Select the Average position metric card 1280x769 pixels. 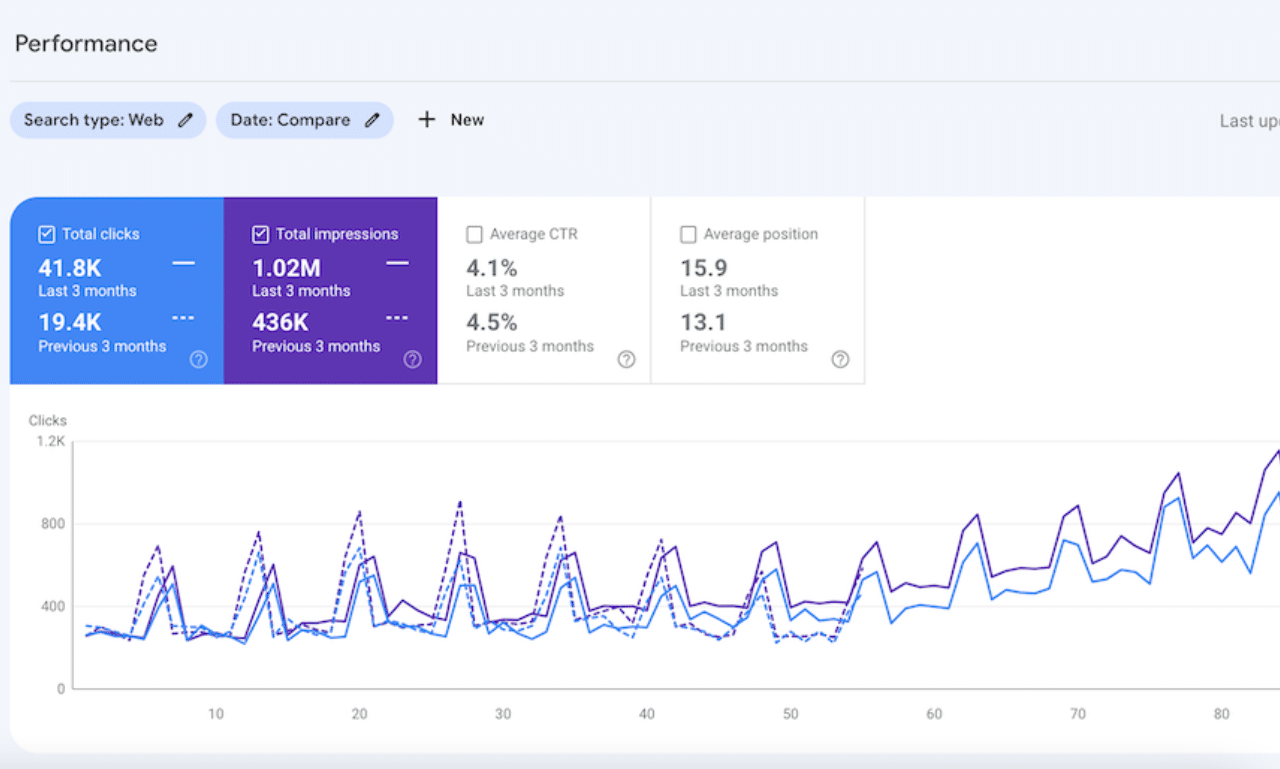[758, 290]
